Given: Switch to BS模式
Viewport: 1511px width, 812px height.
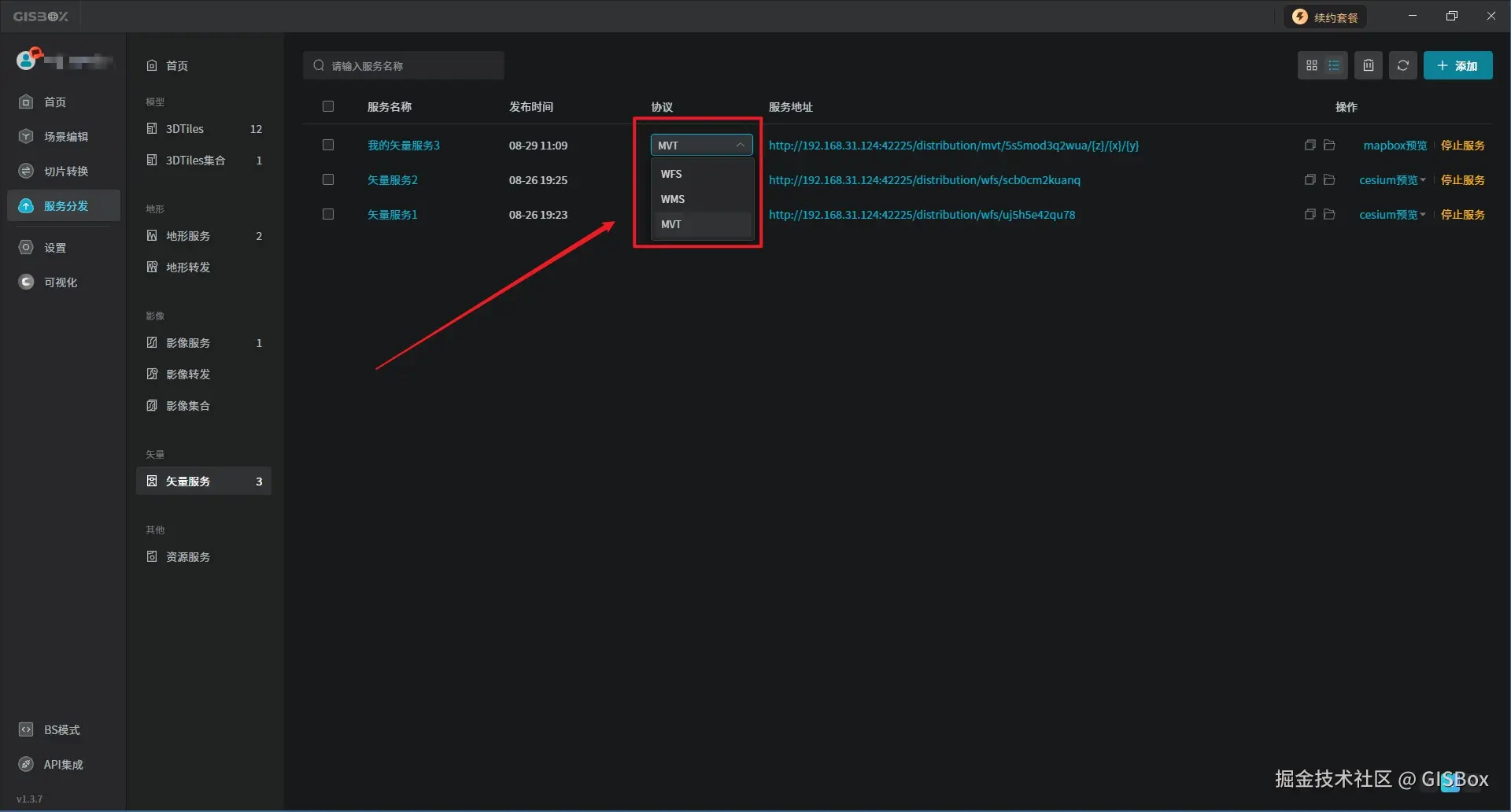Looking at the screenshot, I should tap(64, 730).
